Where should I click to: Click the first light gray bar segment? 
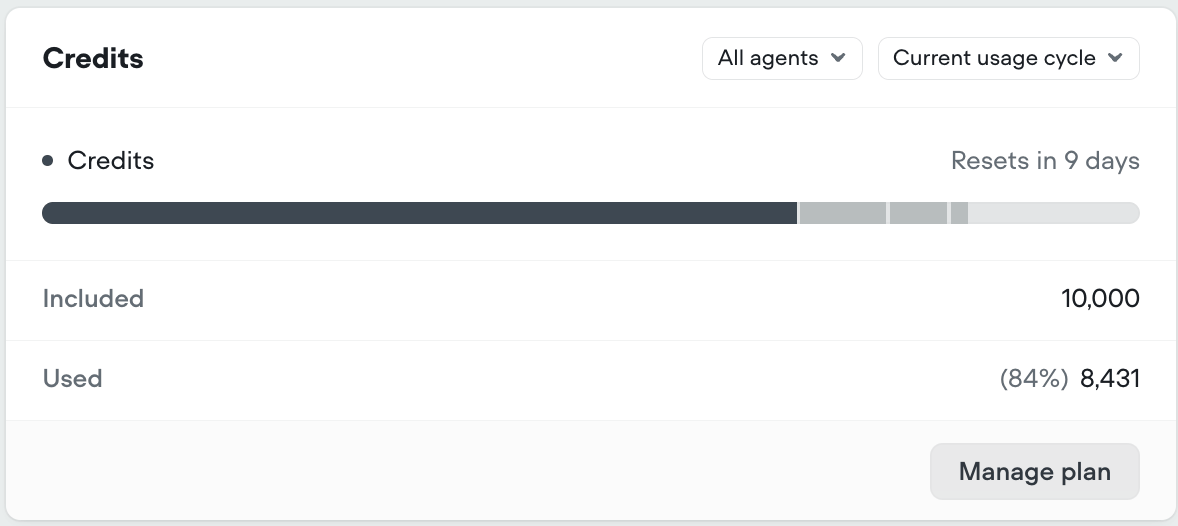point(843,213)
